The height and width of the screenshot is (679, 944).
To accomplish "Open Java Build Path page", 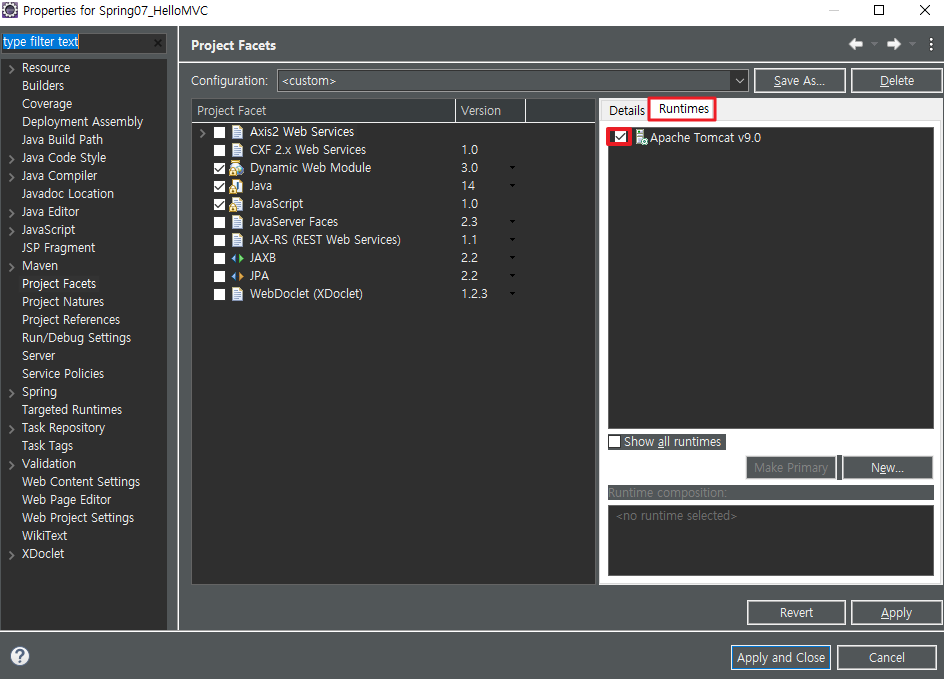I will tap(62, 140).
